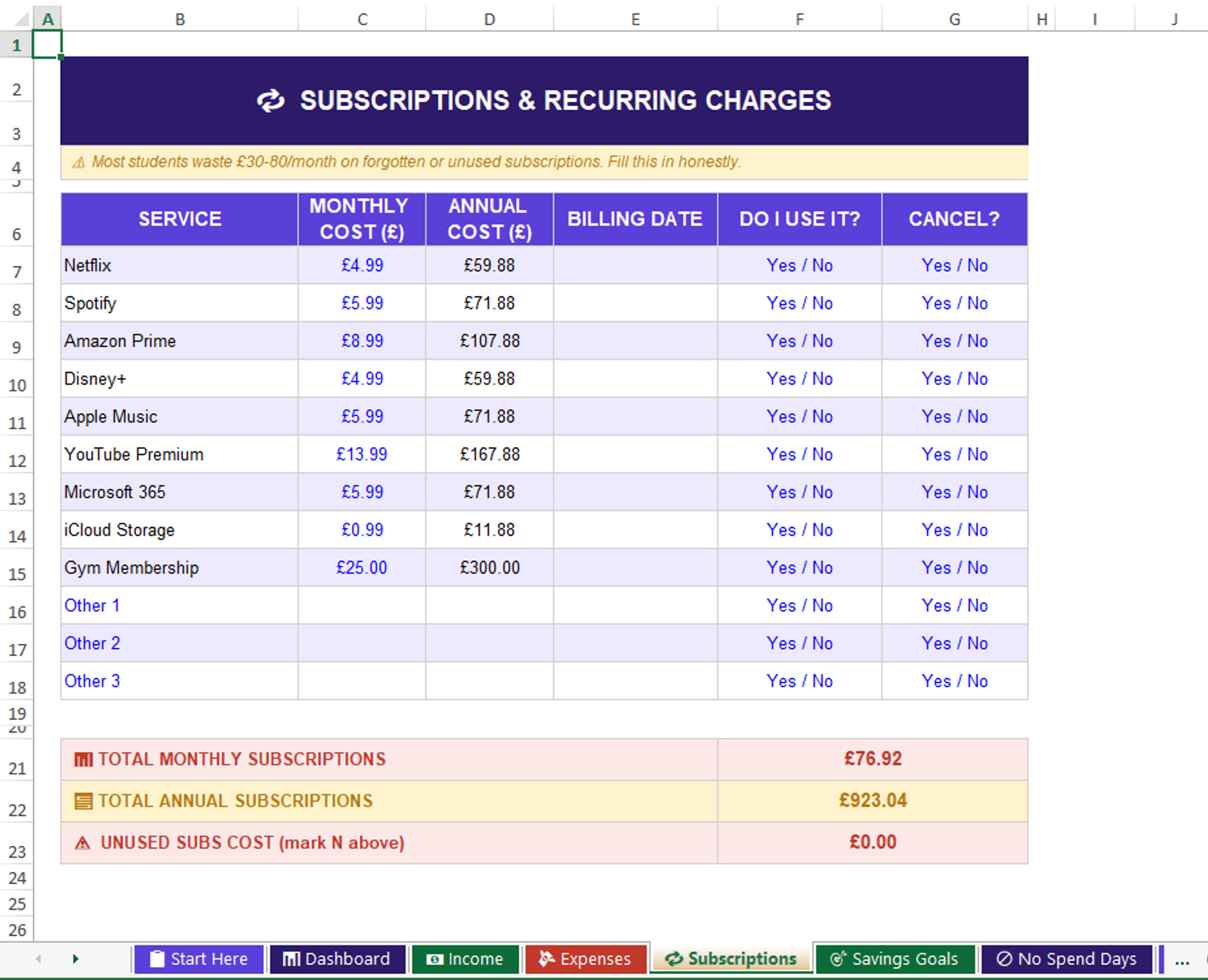This screenshot has width=1208, height=980.
Task: Click the Subscriptions & Recurring Charges title
Action: point(544,101)
